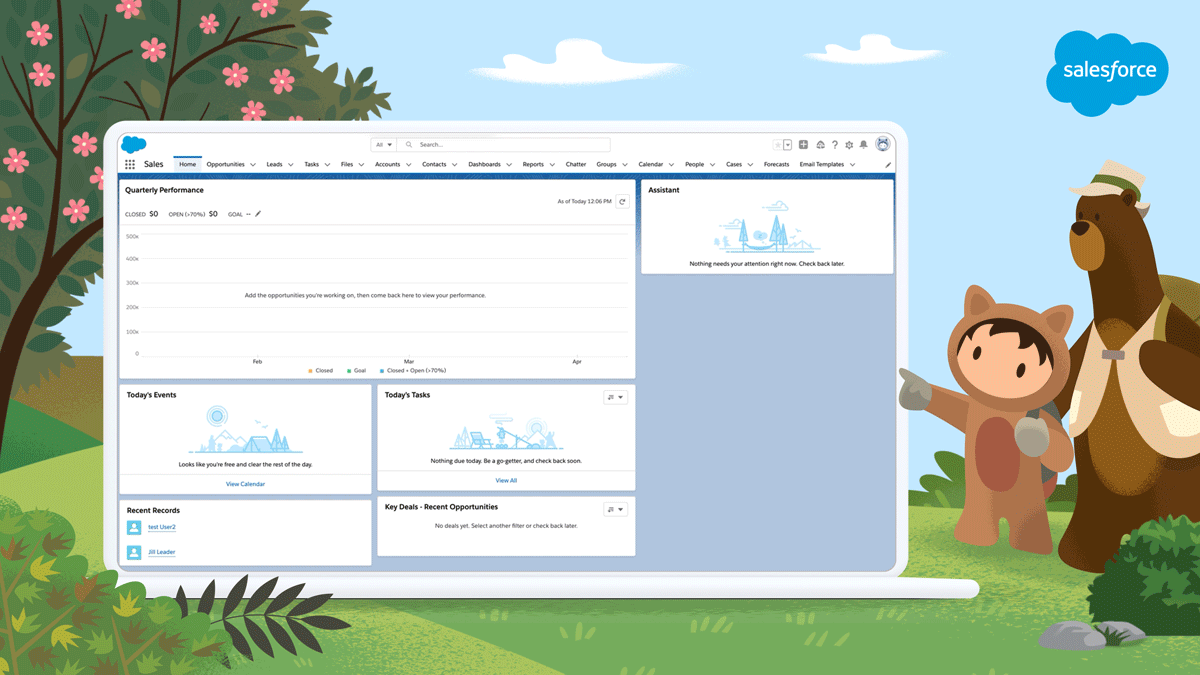Edit the Goal with the pencil icon

258,214
